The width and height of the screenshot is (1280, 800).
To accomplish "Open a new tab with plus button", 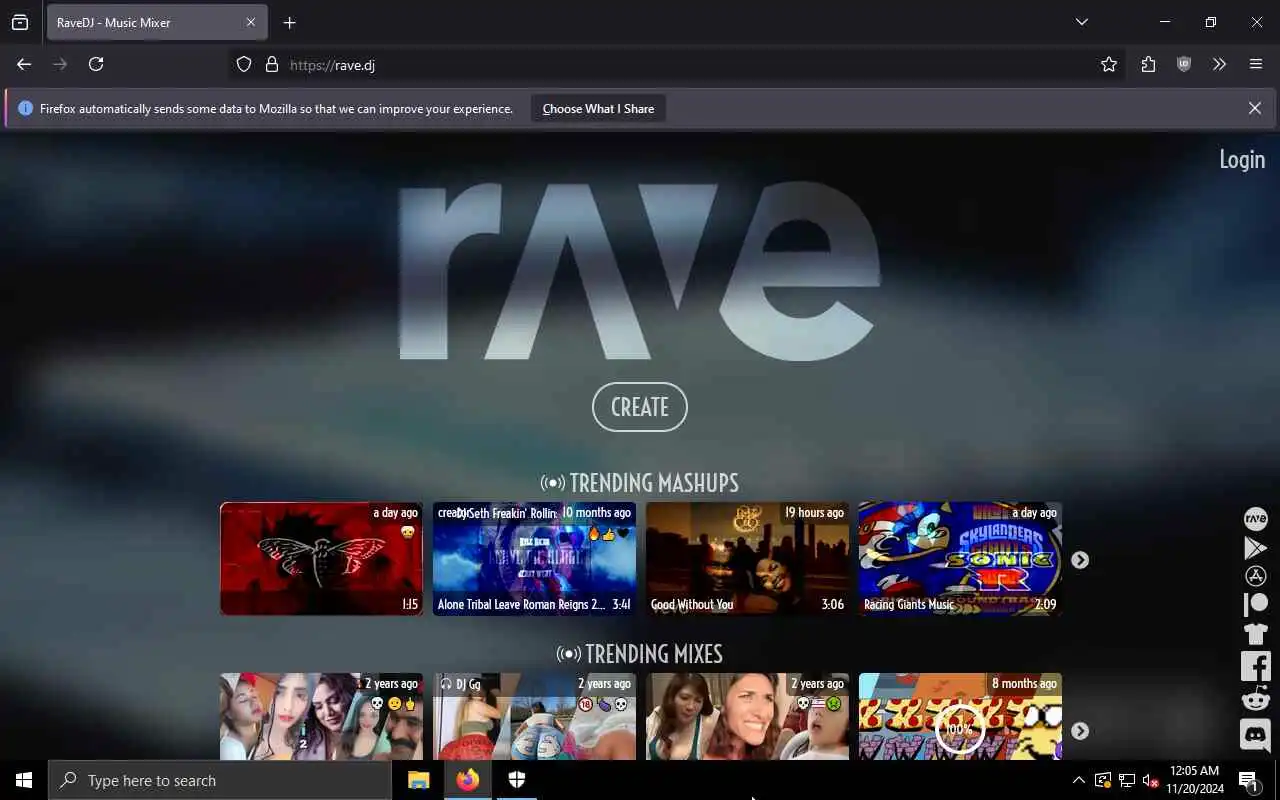I will click(x=289, y=22).
